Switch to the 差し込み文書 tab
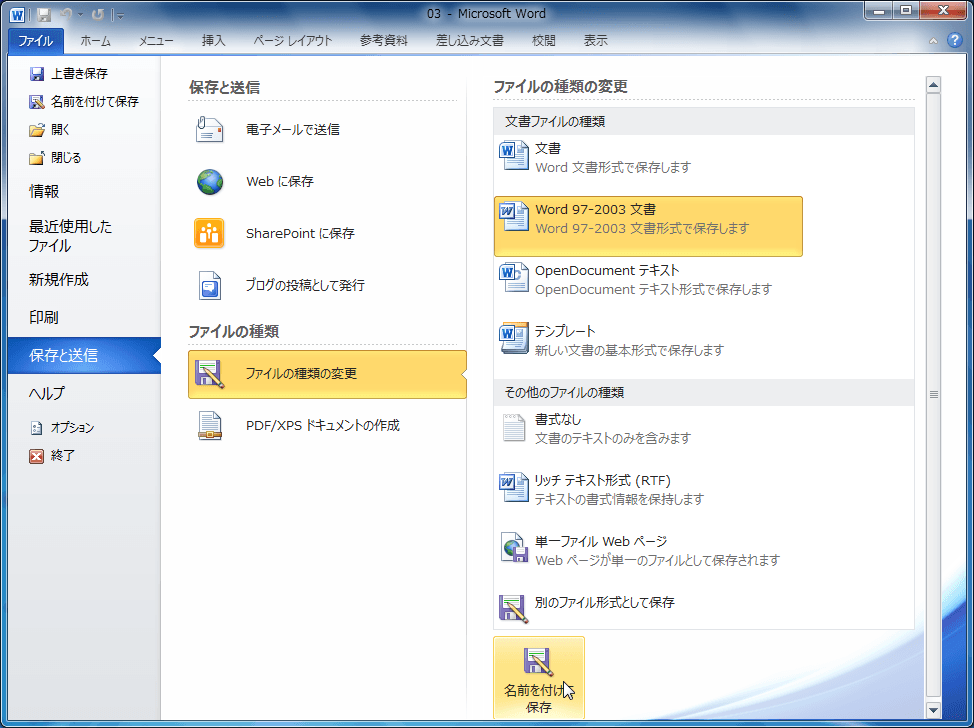Image resolution: width=974 pixels, height=728 pixels. (470, 41)
